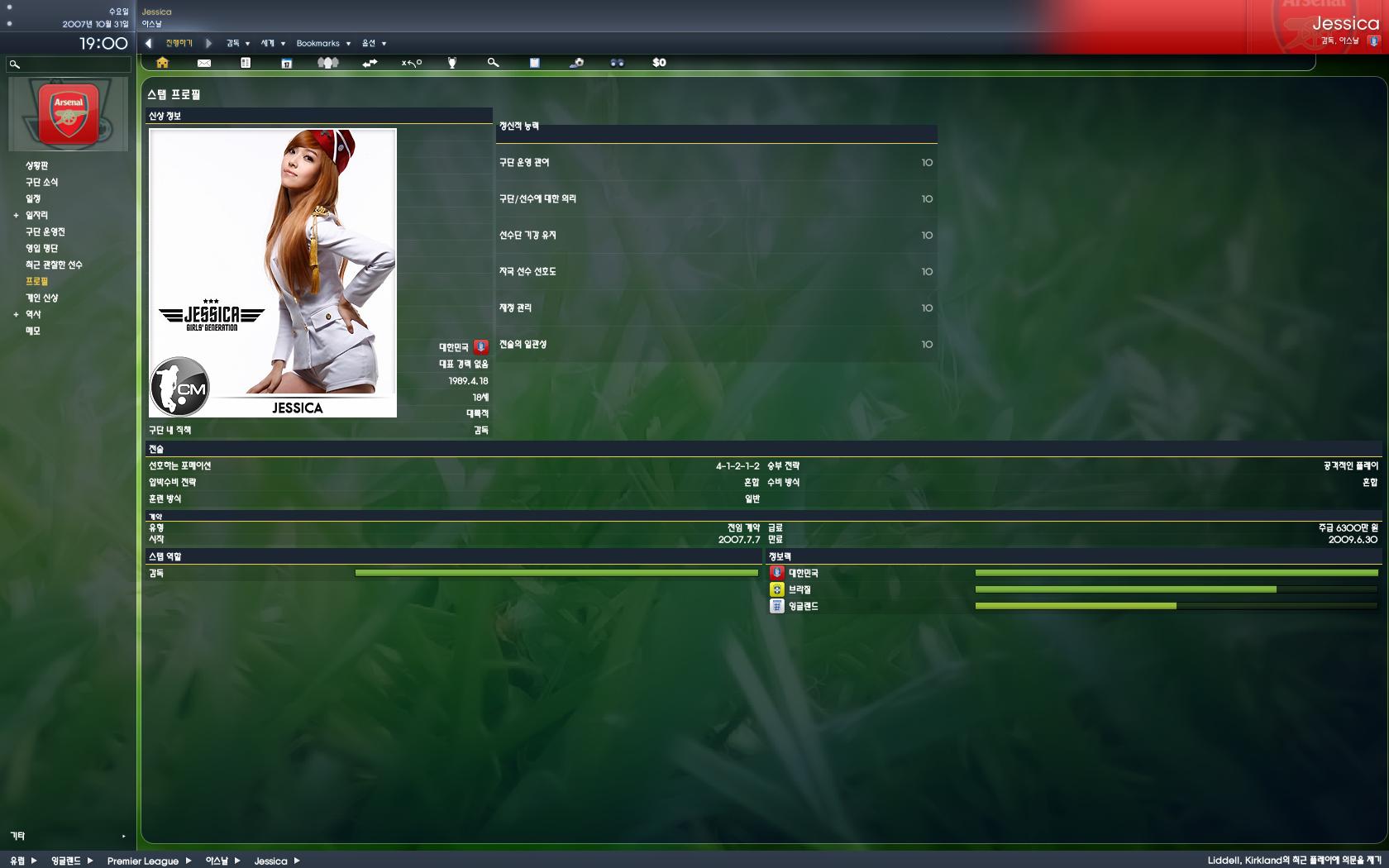Click Premier League in bottom breadcrumb
The height and width of the screenshot is (868, 1389).
pos(142,861)
